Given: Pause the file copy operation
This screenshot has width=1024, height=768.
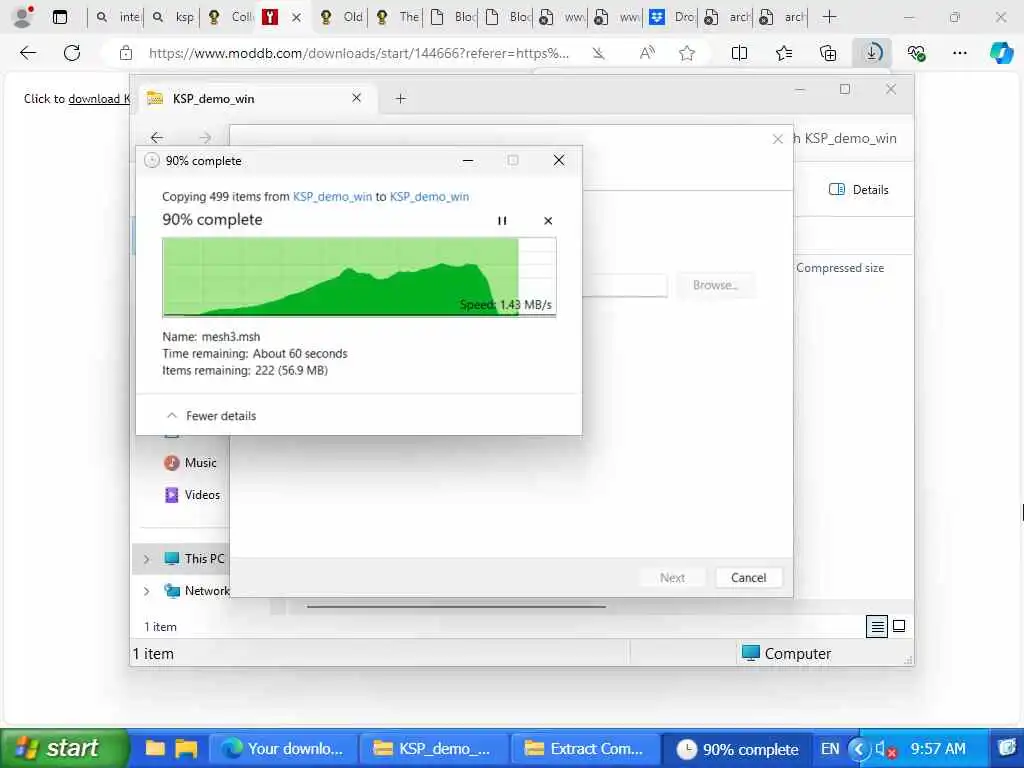Looking at the screenshot, I should coord(502,221).
